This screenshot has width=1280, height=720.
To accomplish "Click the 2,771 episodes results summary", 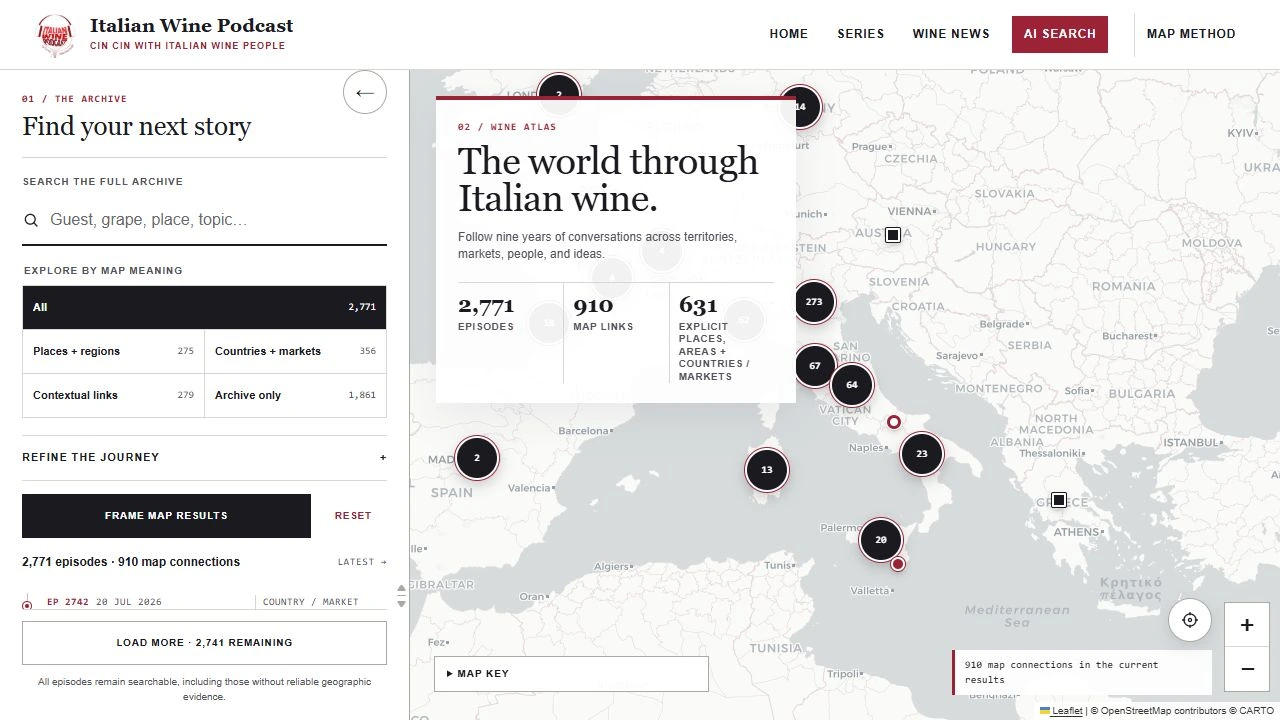I will coord(131,562).
